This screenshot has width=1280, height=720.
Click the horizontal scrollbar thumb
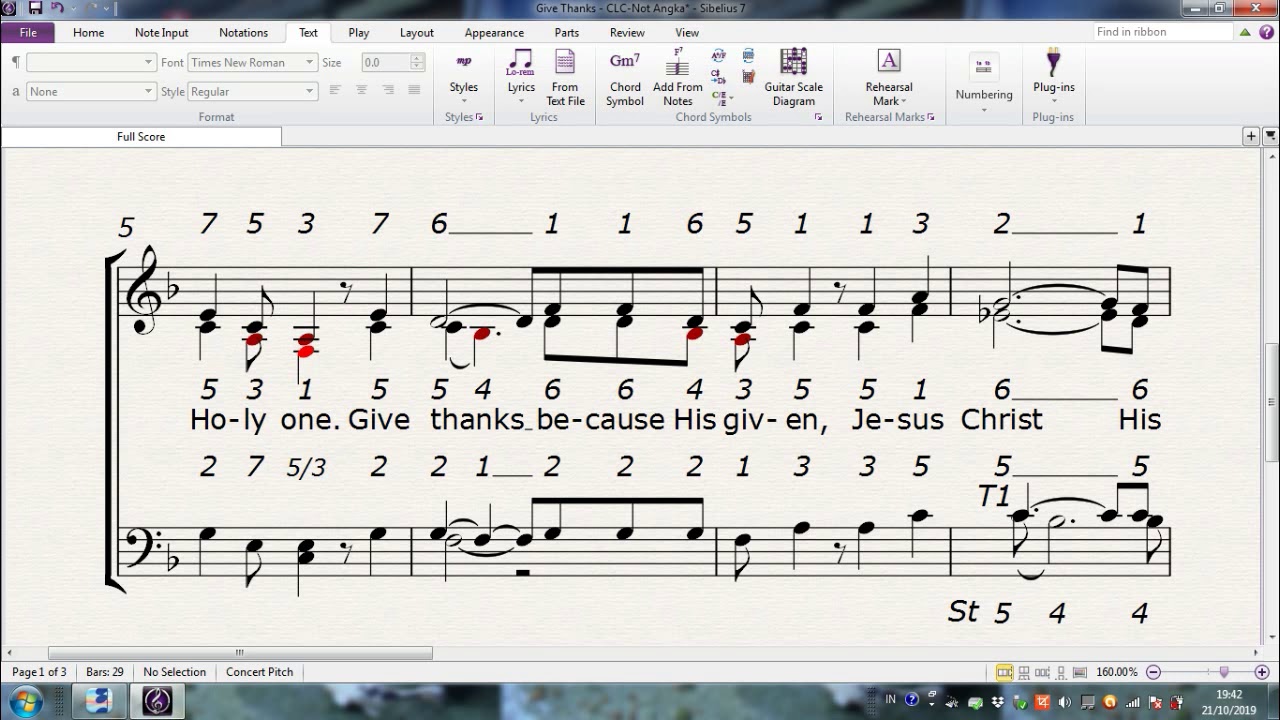240,653
